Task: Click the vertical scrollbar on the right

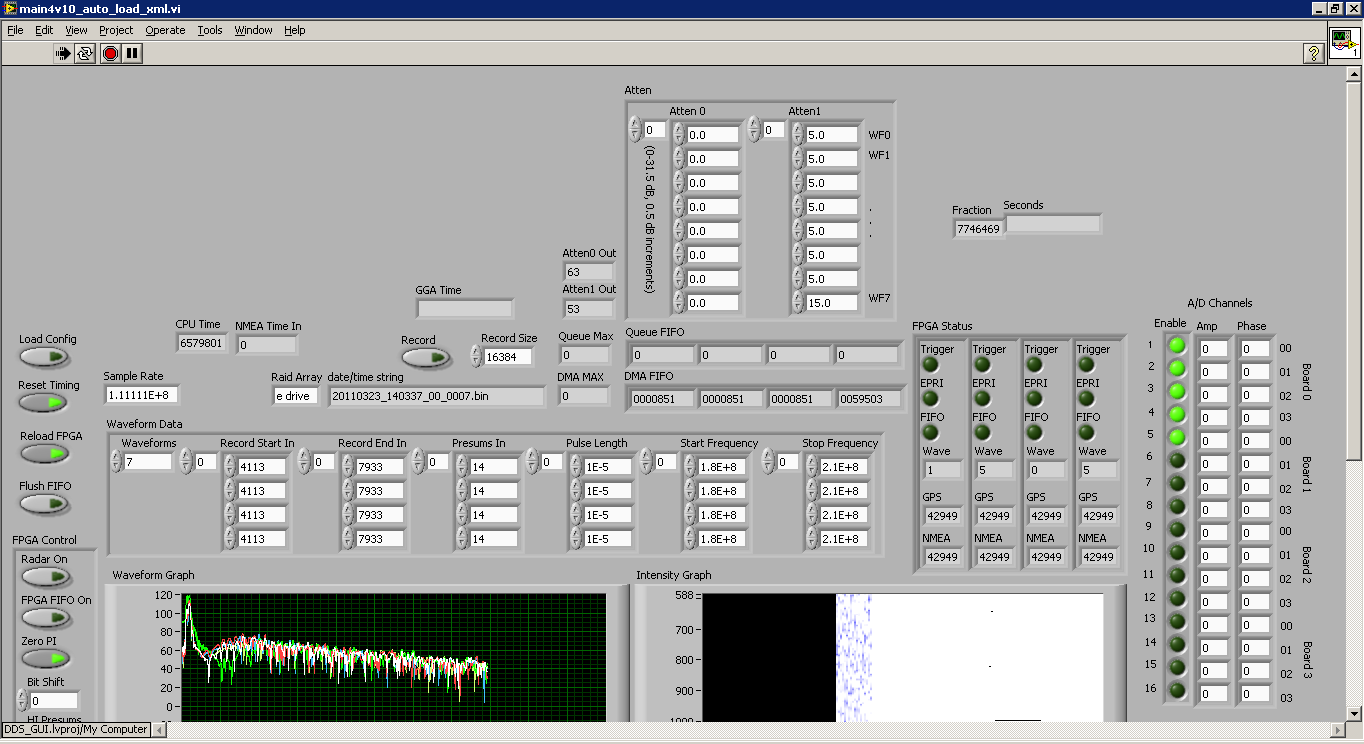Action: 1355,260
